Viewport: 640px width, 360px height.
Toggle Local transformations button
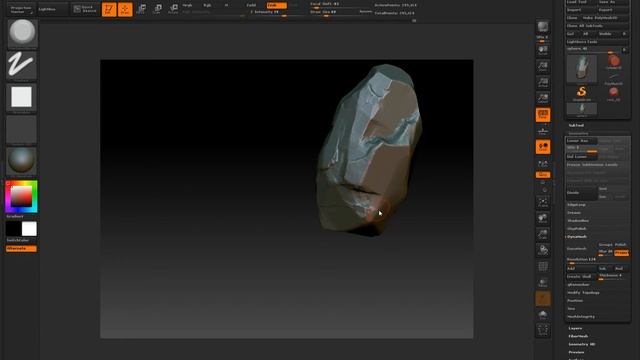(x=543, y=147)
